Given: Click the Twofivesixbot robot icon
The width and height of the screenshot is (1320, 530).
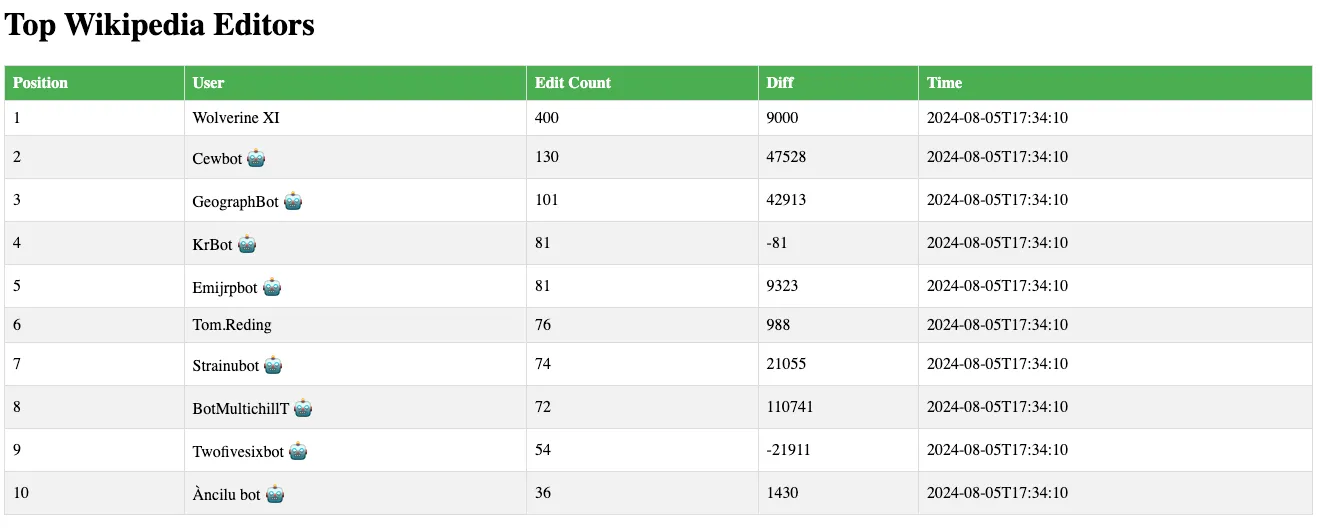Looking at the screenshot, I should pos(298,451).
